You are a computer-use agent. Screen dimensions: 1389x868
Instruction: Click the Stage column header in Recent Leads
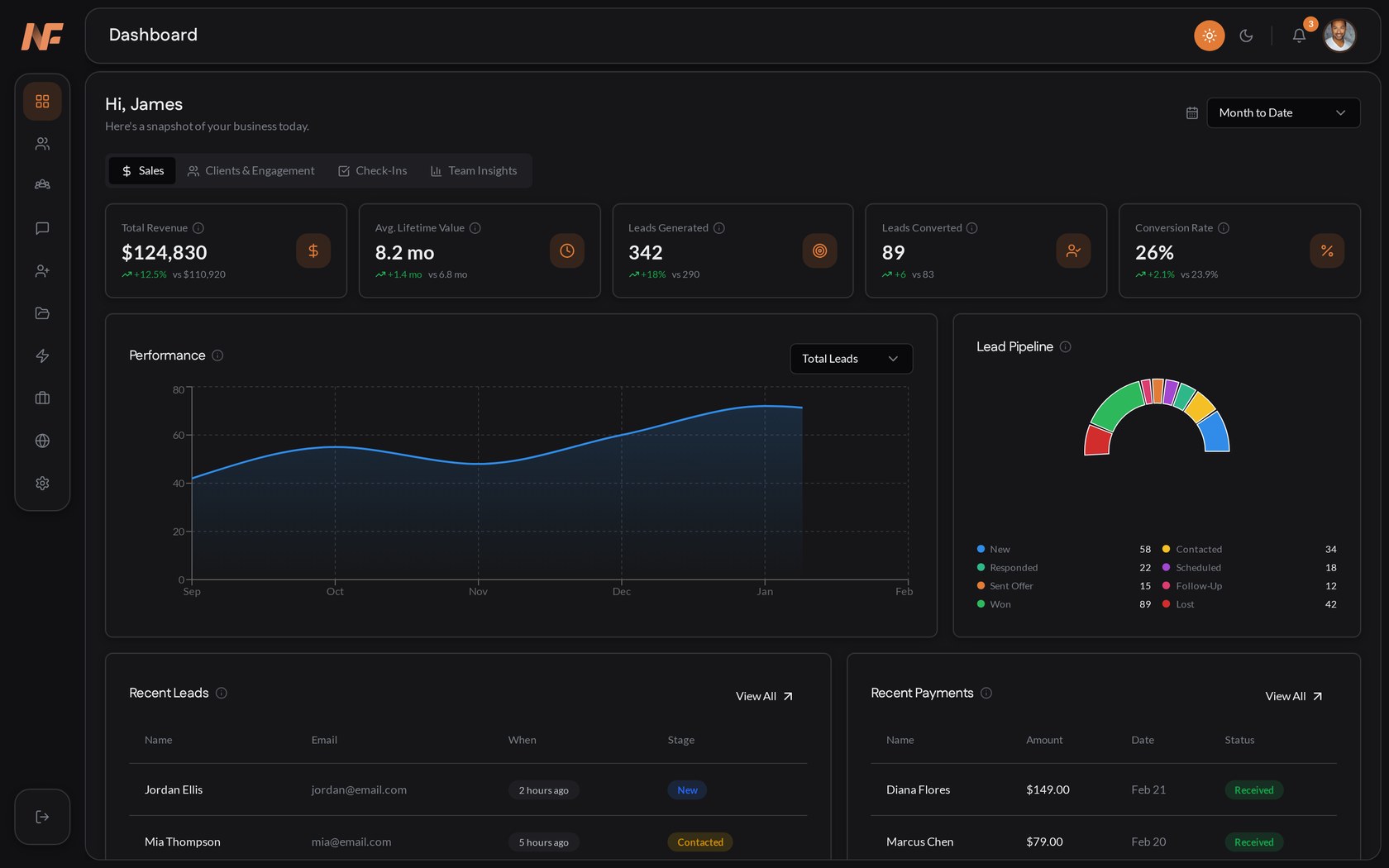[x=681, y=740]
